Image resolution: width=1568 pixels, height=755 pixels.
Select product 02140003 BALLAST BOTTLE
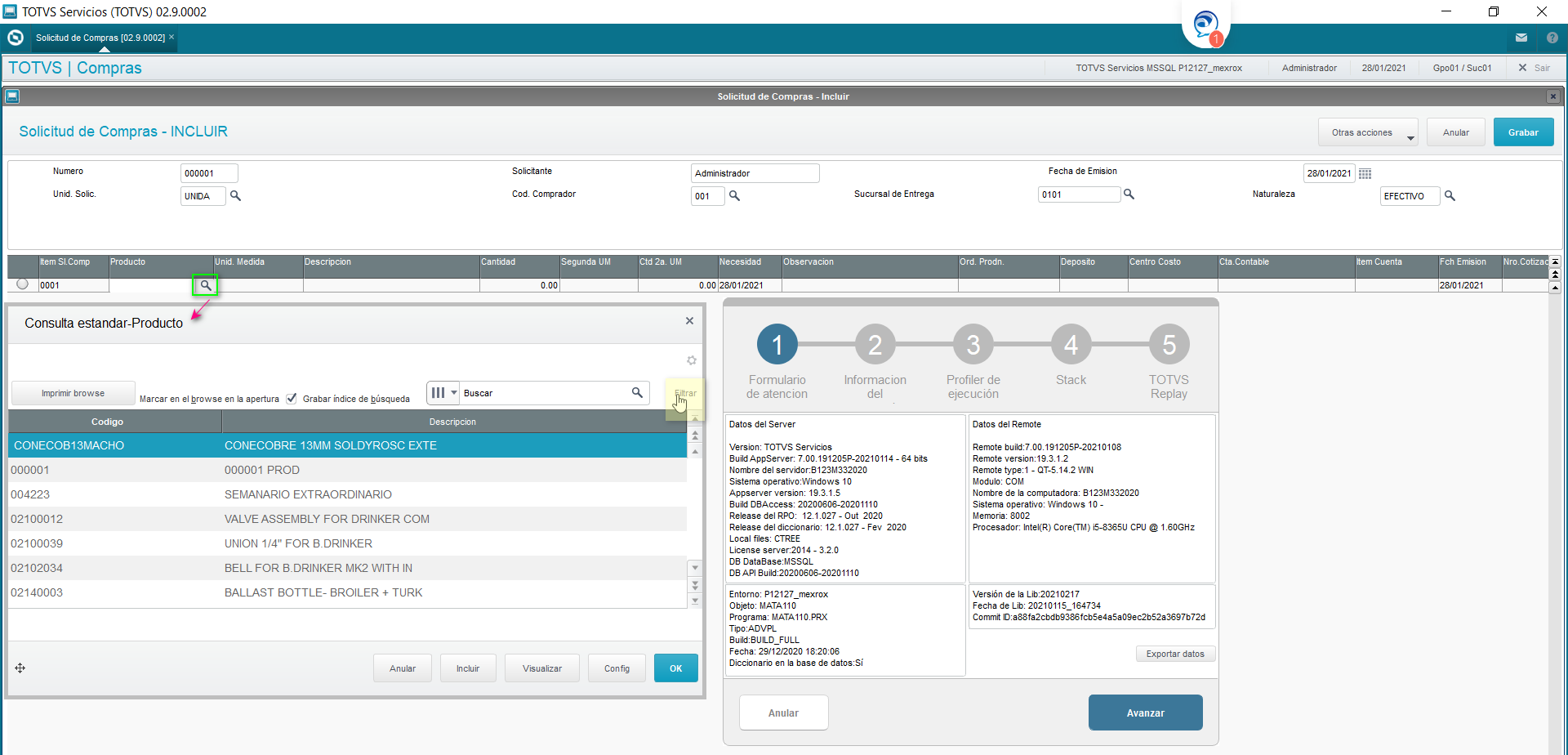(347, 592)
